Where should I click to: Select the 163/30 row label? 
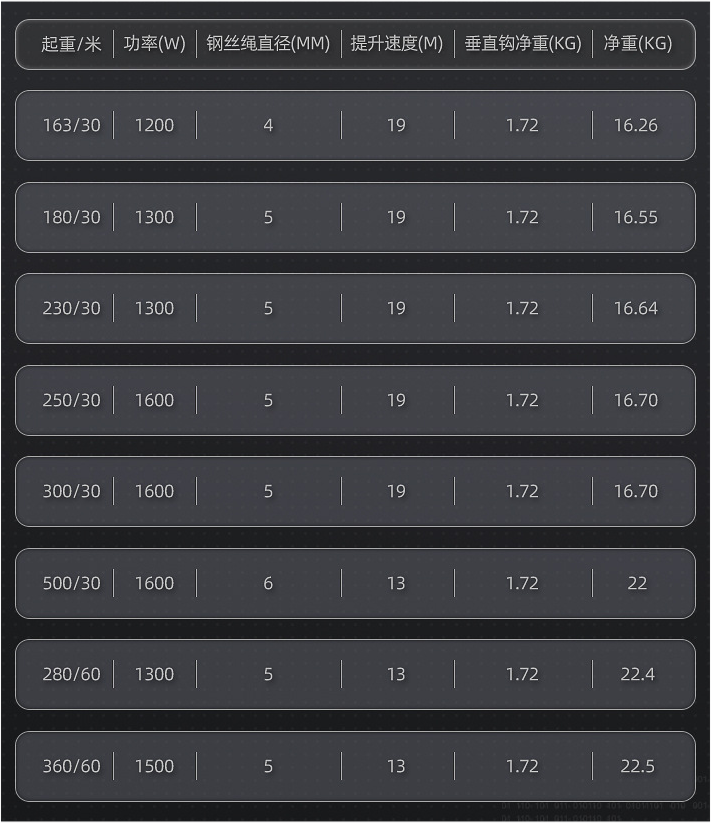click(x=71, y=125)
